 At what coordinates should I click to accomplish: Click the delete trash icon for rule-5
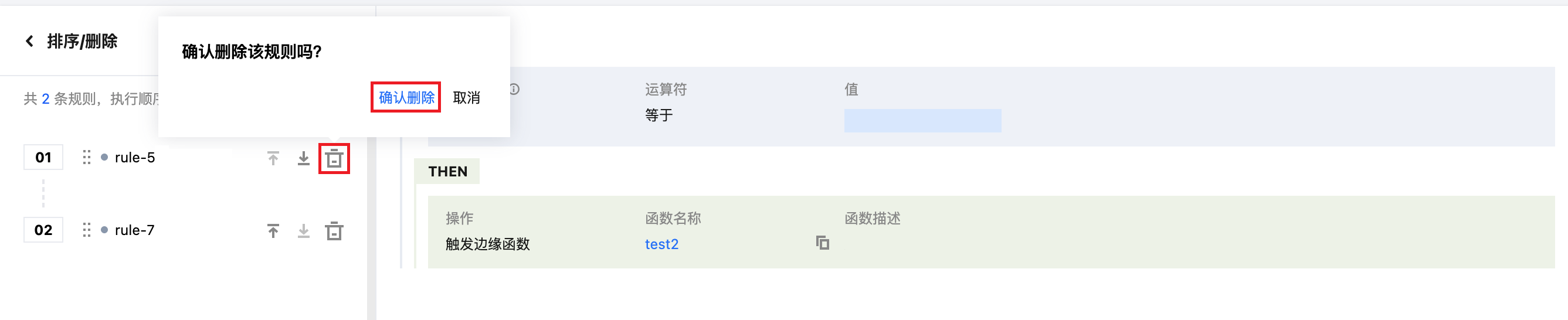coord(334,159)
